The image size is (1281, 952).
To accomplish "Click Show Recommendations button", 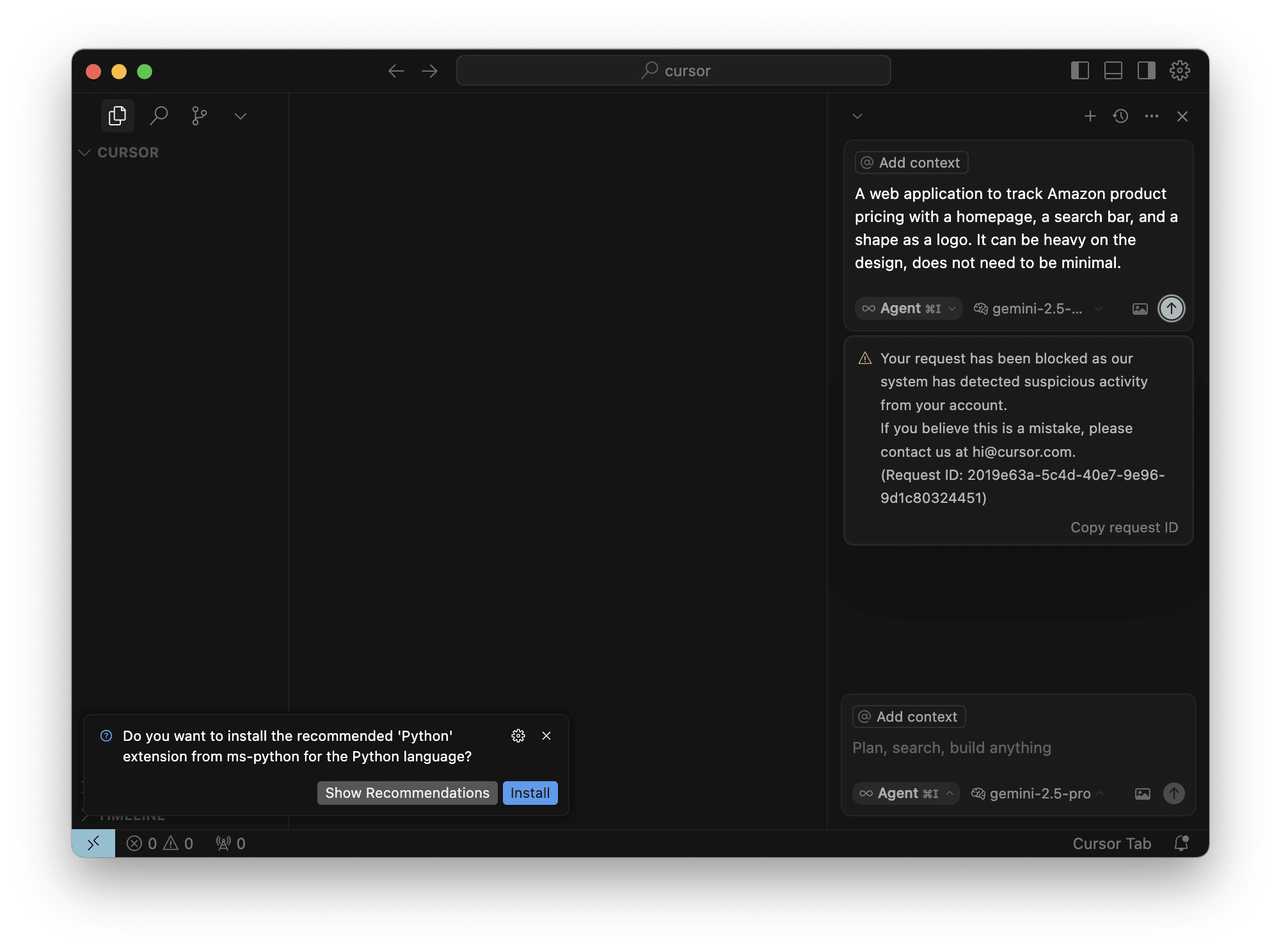I will click(x=407, y=793).
